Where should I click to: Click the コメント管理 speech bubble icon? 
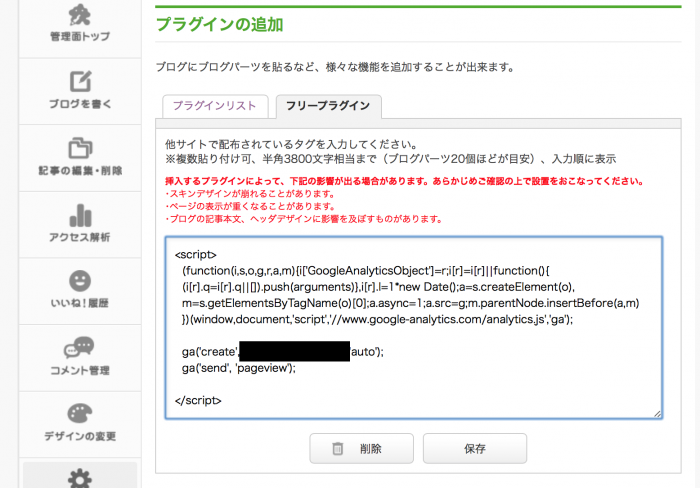click(80, 347)
